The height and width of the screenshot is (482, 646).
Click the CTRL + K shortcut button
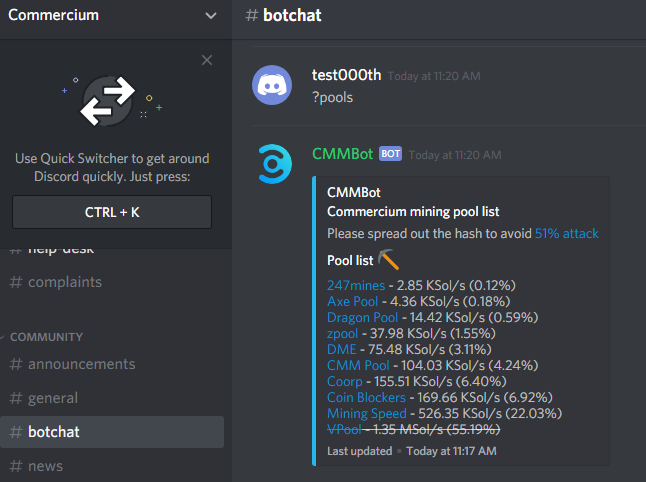click(x=112, y=212)
